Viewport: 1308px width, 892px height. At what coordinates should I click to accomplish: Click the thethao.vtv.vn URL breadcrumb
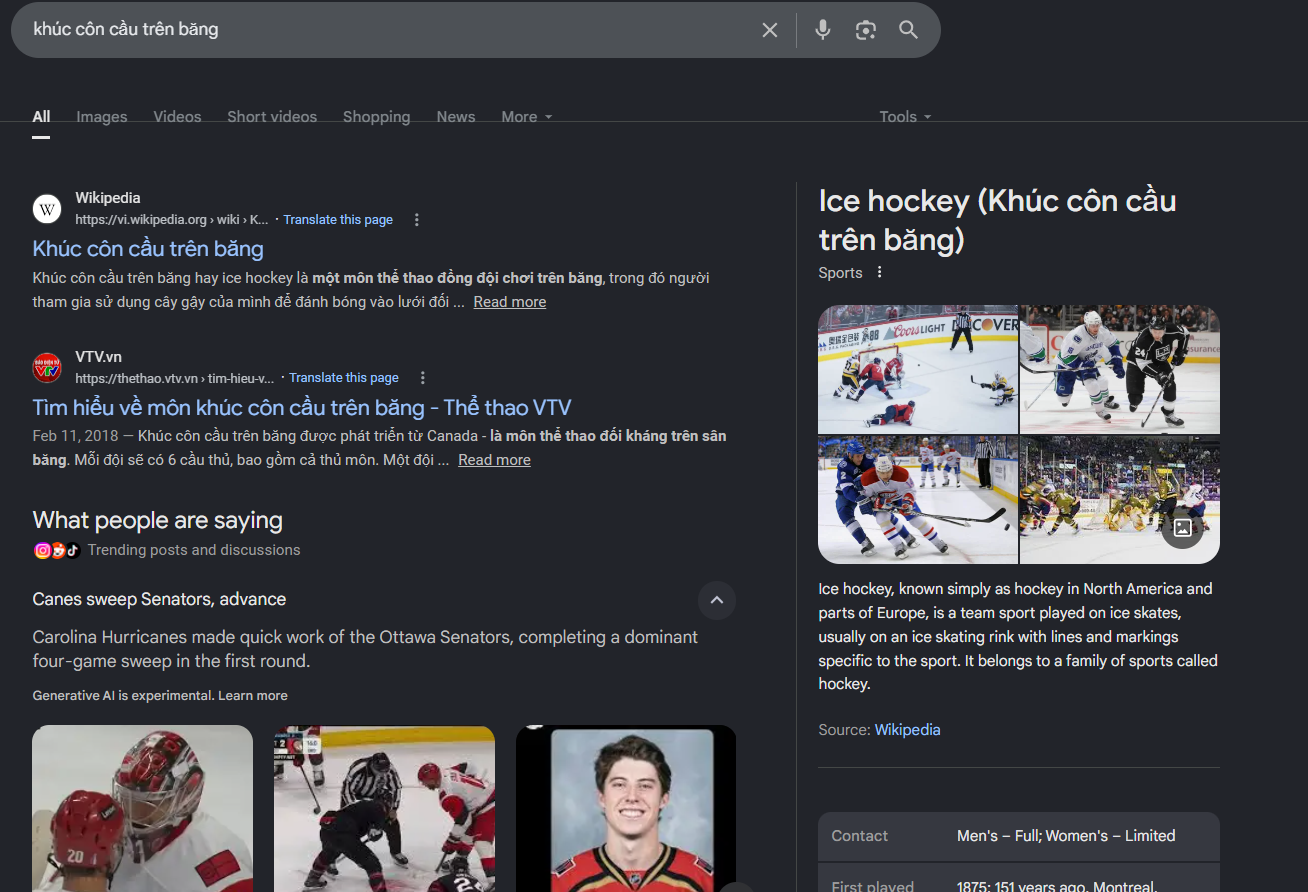click(175, 378)
